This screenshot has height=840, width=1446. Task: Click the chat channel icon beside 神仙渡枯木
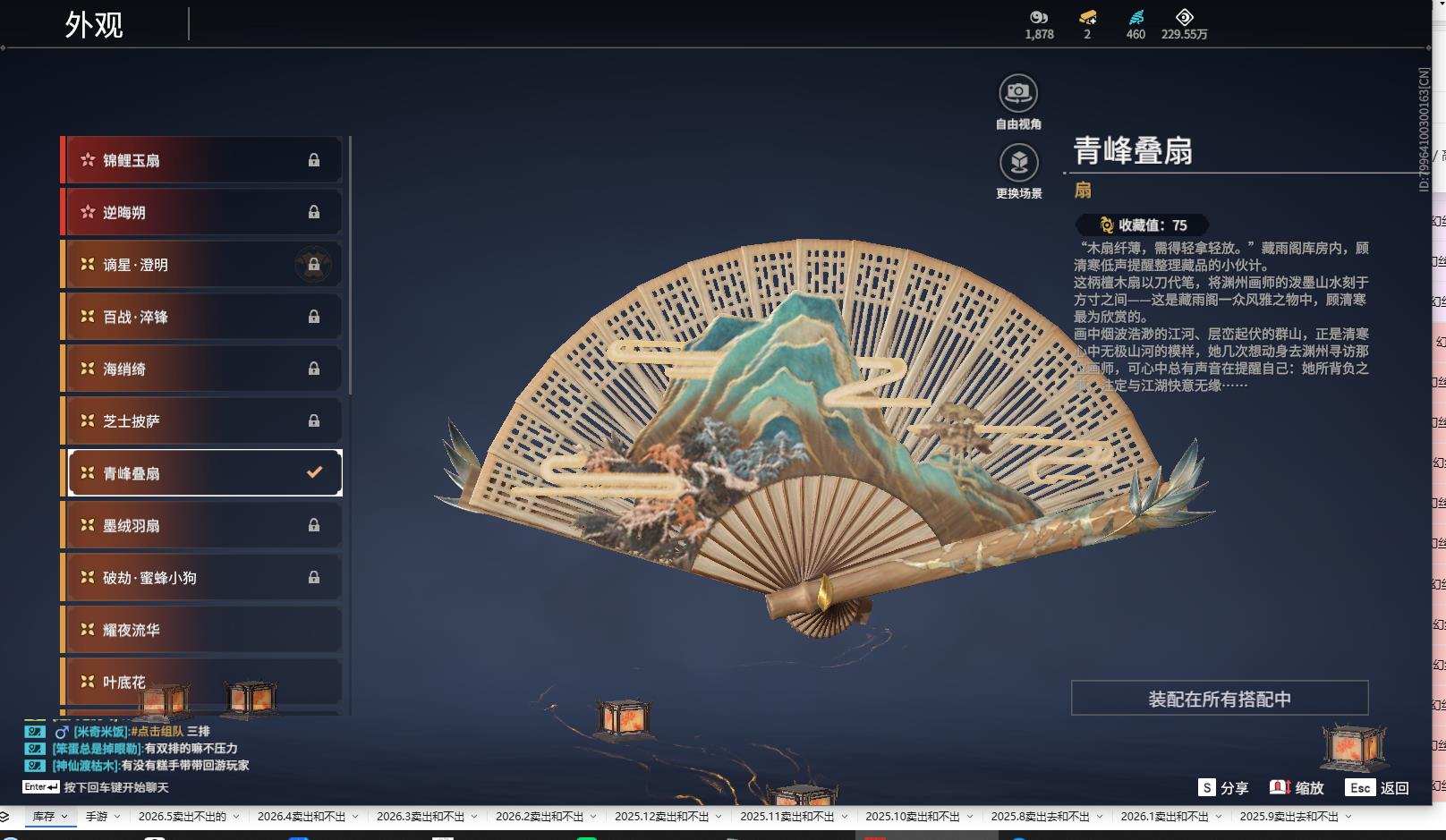coord(35,766)
